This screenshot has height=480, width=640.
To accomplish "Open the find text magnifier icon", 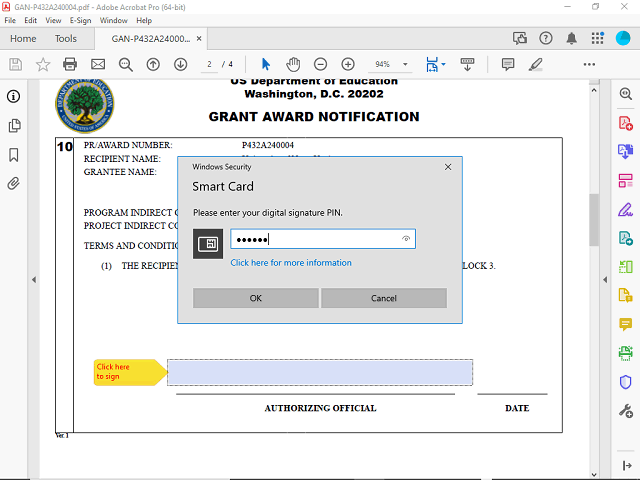I will pyautogui.click(x=125, y=64).
